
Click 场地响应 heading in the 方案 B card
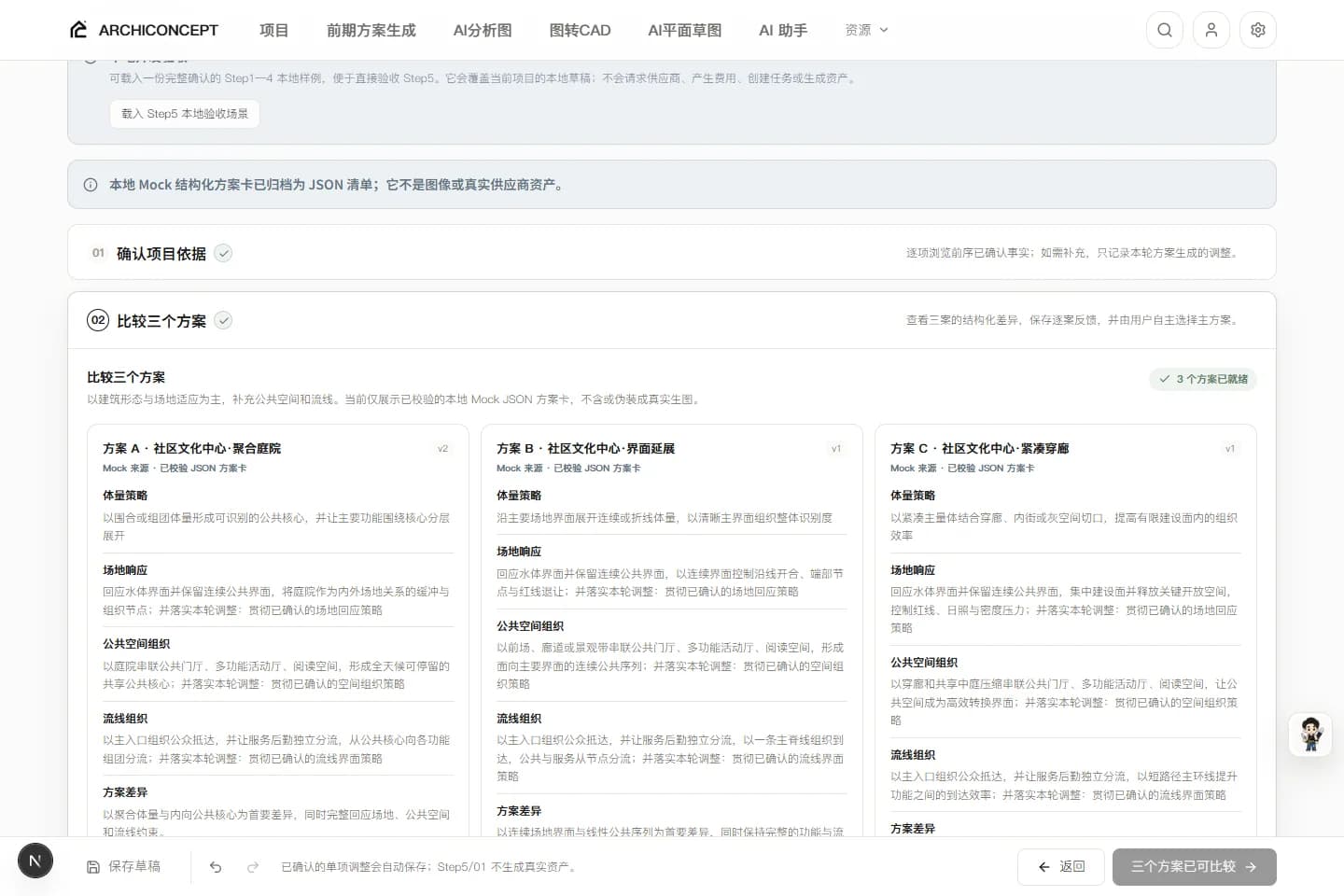[519, 552]
